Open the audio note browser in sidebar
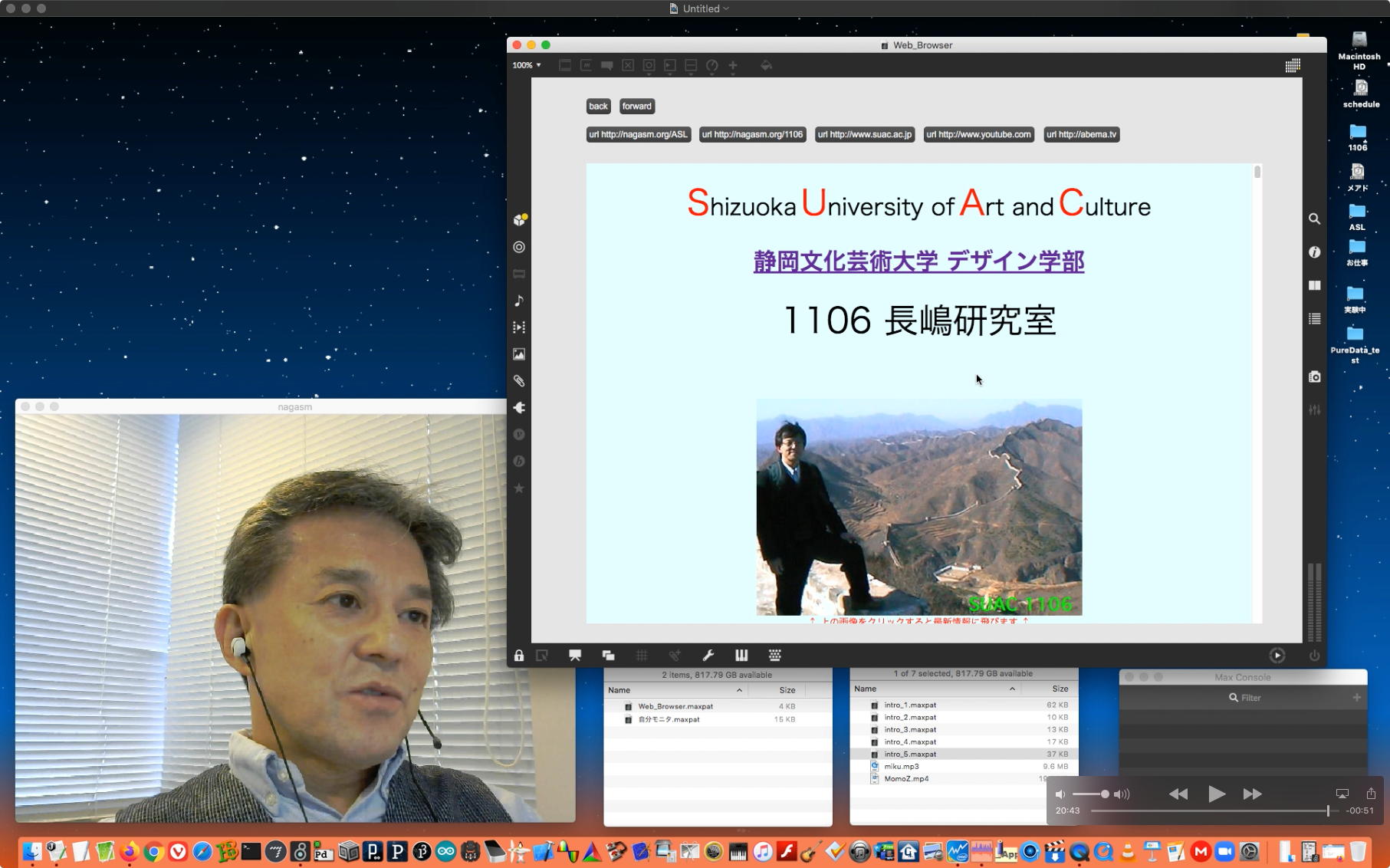This screenshot has width=1390, height=868. click(x=519, y=301)
